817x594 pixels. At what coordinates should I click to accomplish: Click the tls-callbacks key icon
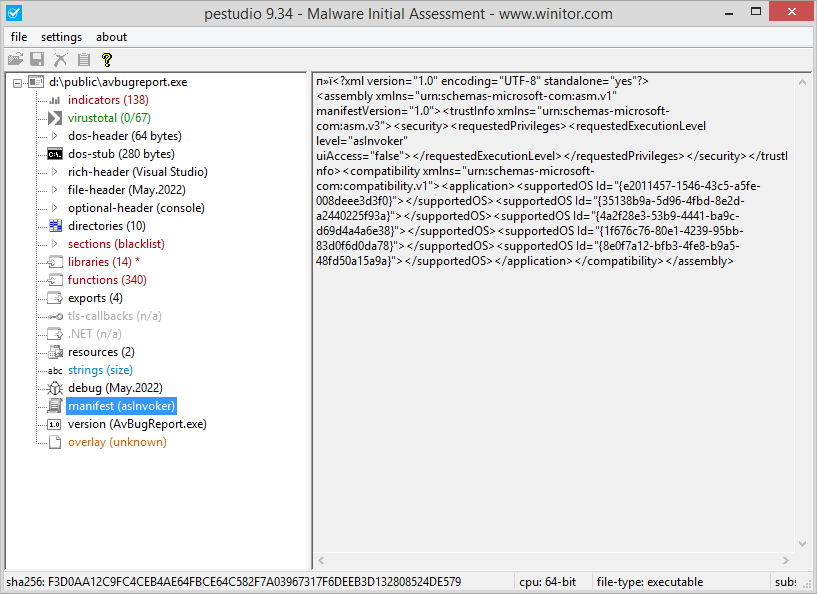click(55, 316)
